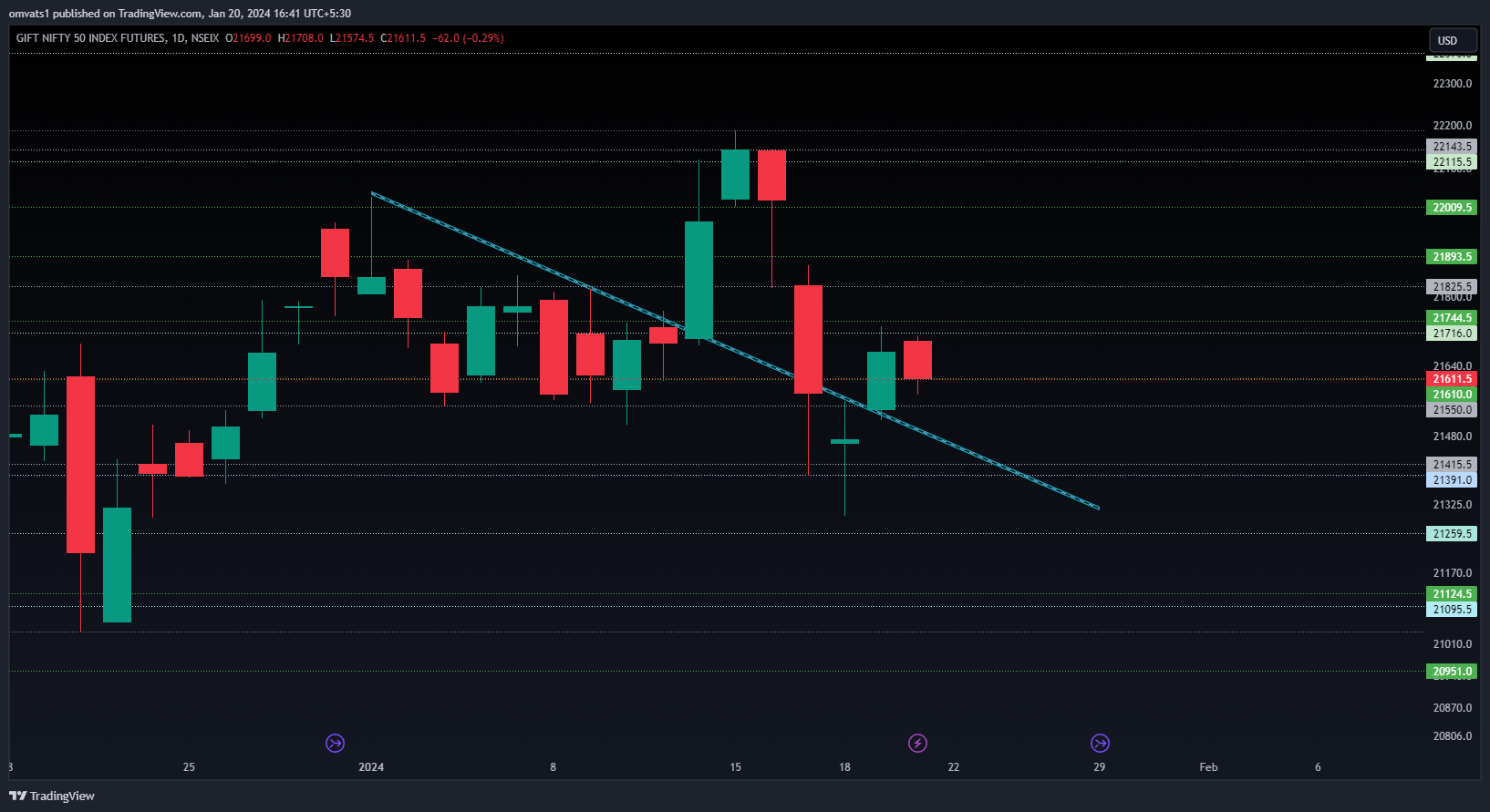The image size is (1490, 812).
Task: Click the 22200.0 mark on price axis
Action: [1452, 126]
